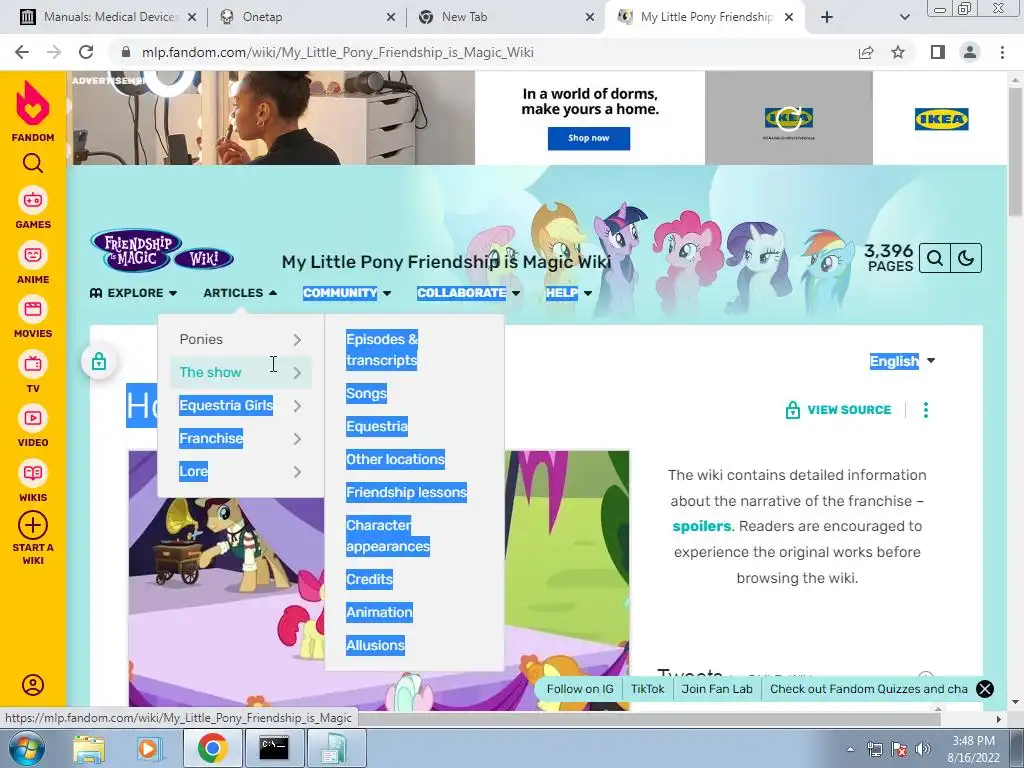Close the Onetap tab
This screenshot has height=768, width=1024.
(391, 17)
